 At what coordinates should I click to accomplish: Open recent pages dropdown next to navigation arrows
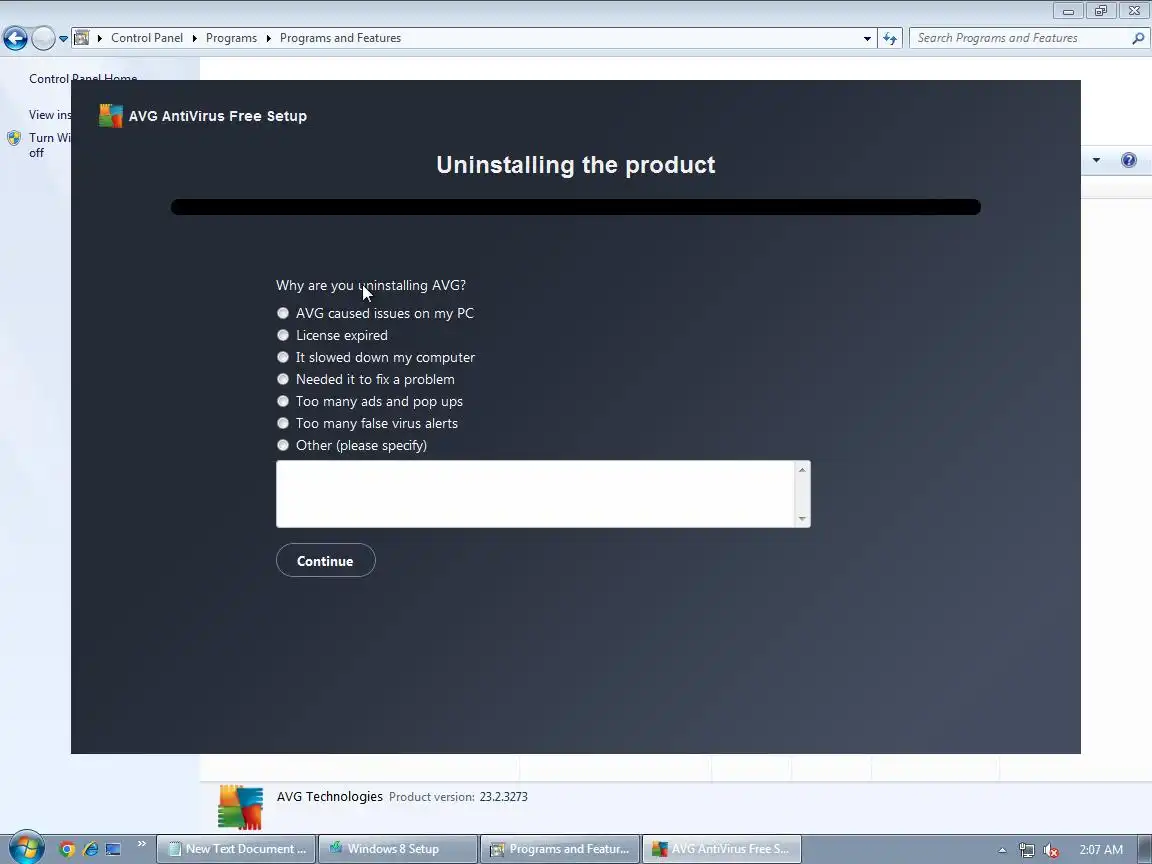click(x=63, y=38)
